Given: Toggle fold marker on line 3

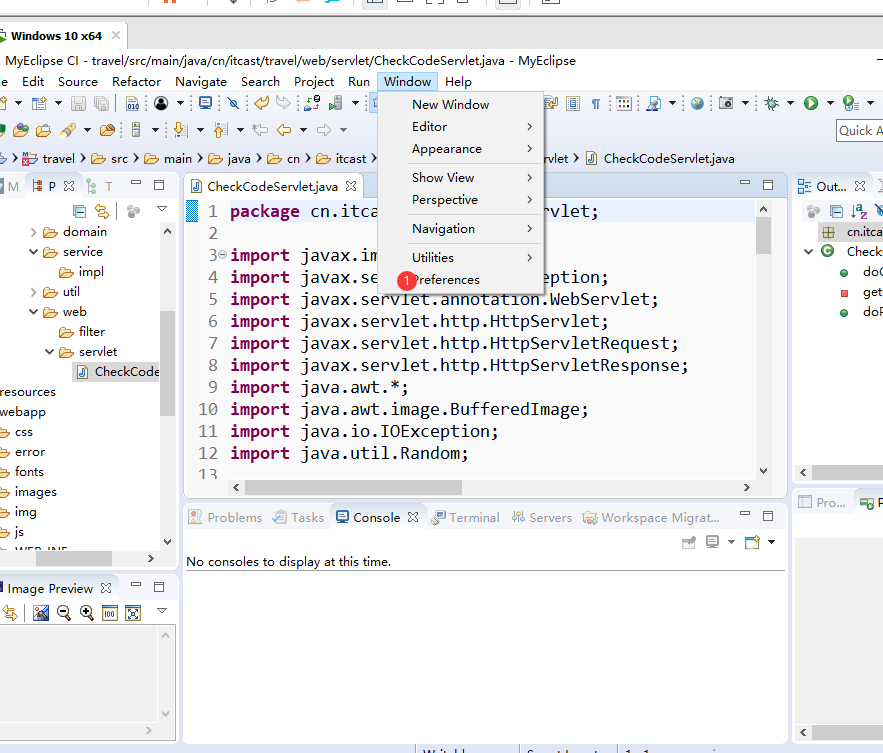Looking at the screenshot, I should click(222, 255).
